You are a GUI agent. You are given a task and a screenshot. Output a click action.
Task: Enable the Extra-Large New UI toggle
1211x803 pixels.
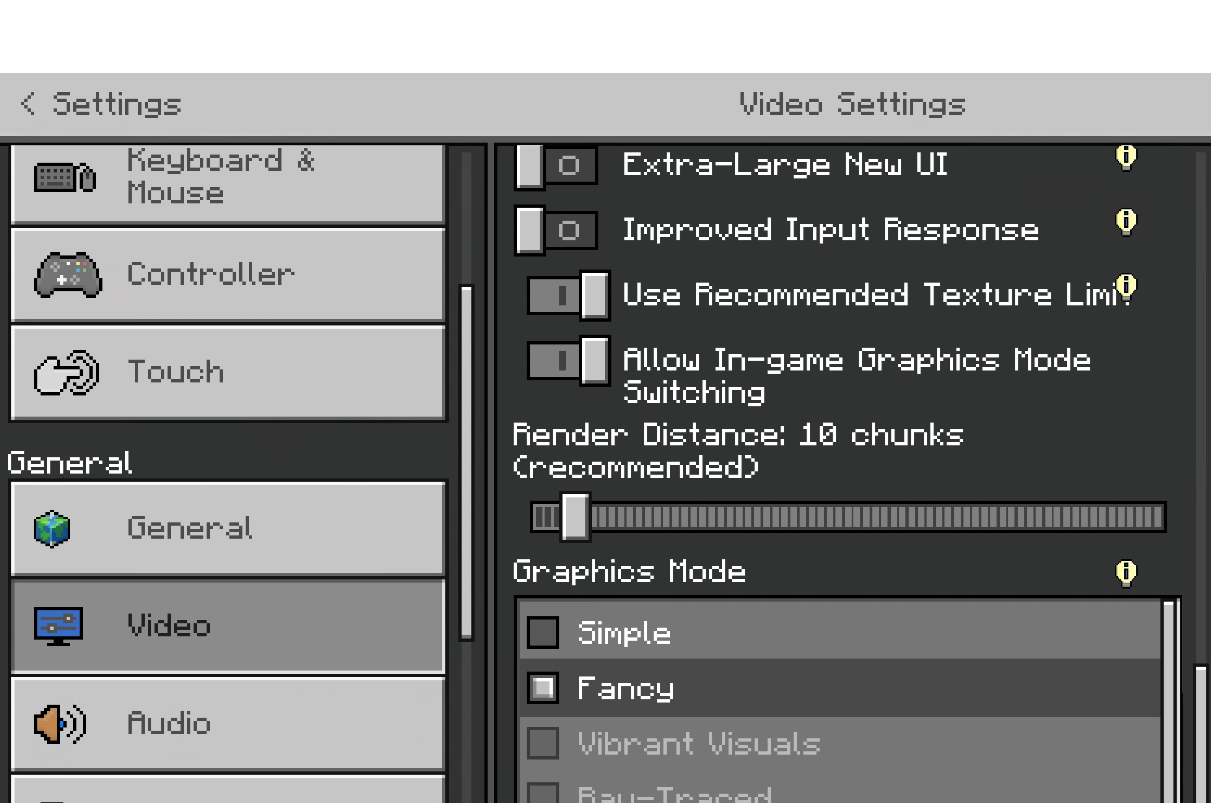pyautogui.click(x=556, y=166)
